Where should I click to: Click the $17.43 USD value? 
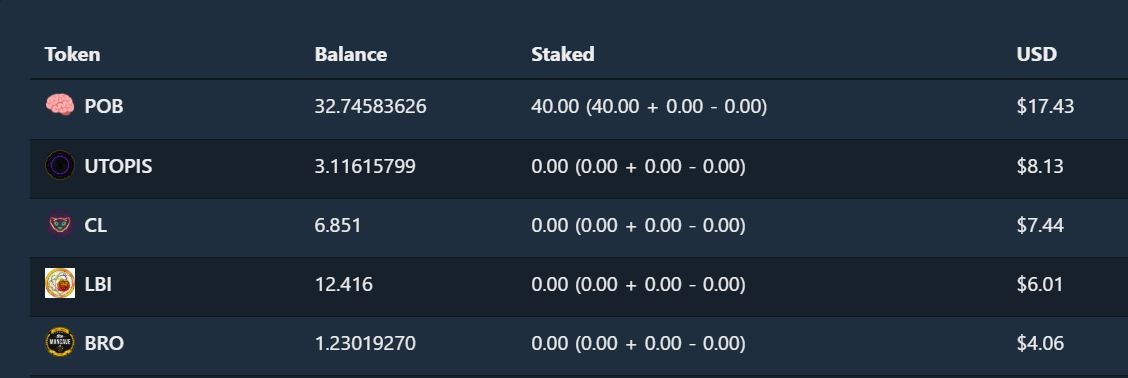tap(1045, 107)
